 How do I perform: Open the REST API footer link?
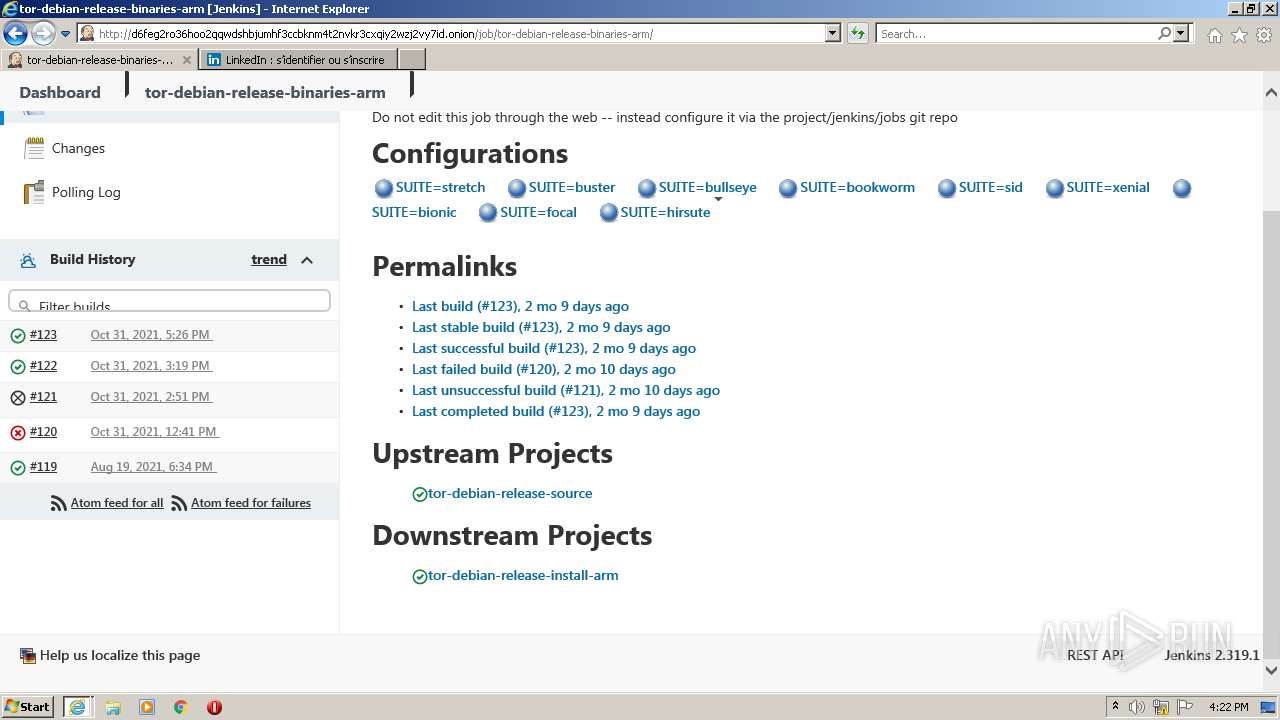[1095, 655]
